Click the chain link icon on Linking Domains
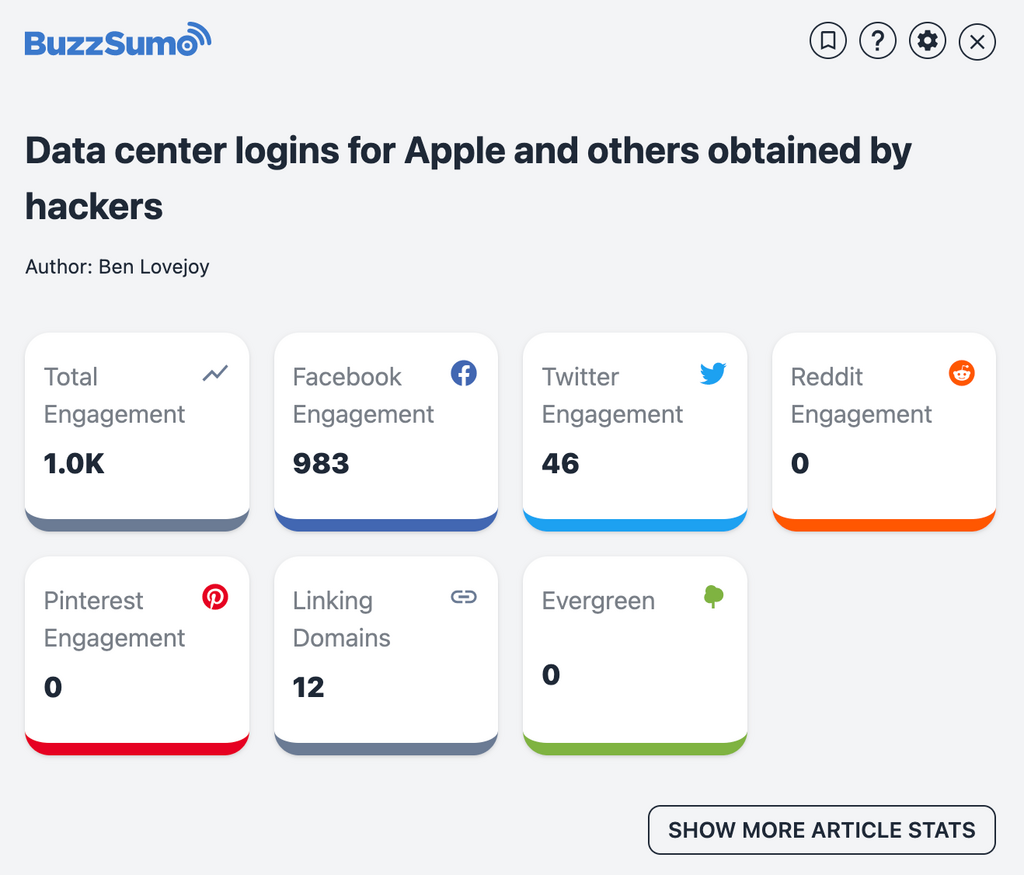The height and width of the screenshot is (875, 1024). click(463, 597)
